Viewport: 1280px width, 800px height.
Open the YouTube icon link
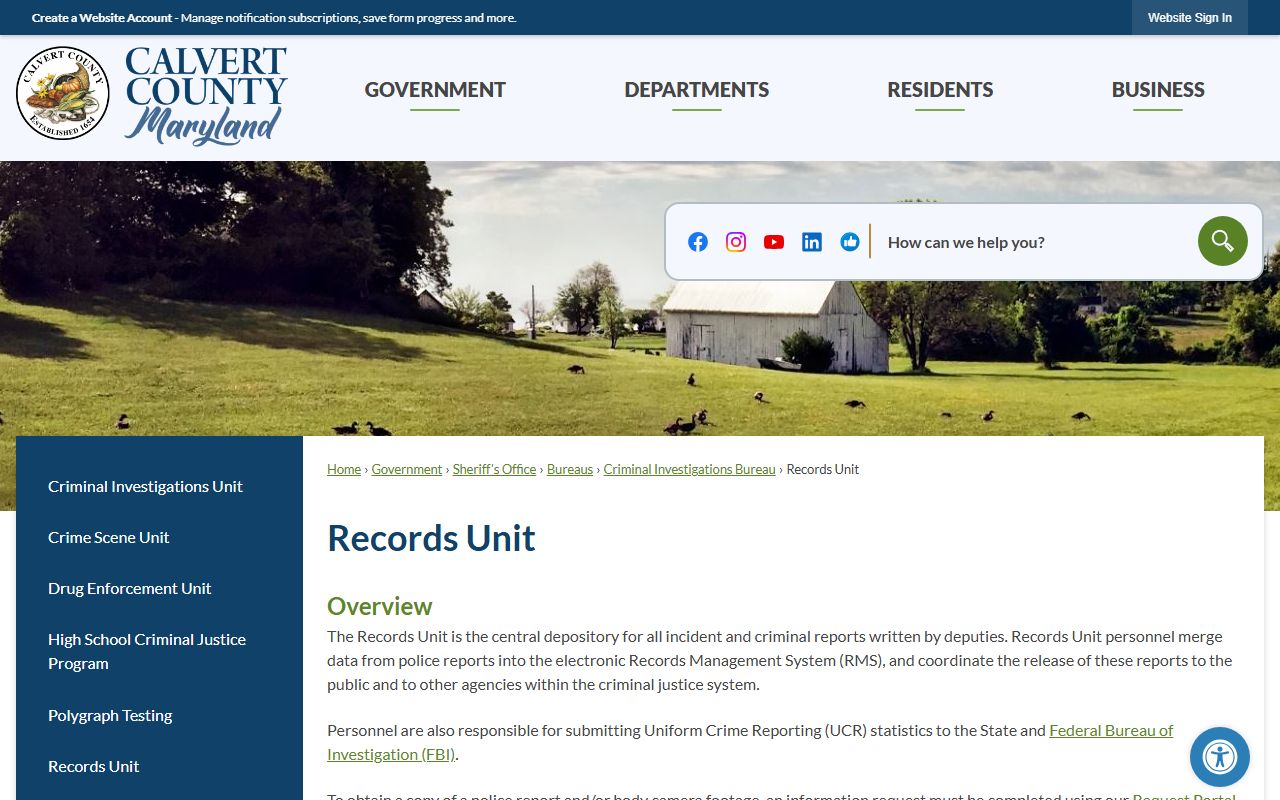774,242
